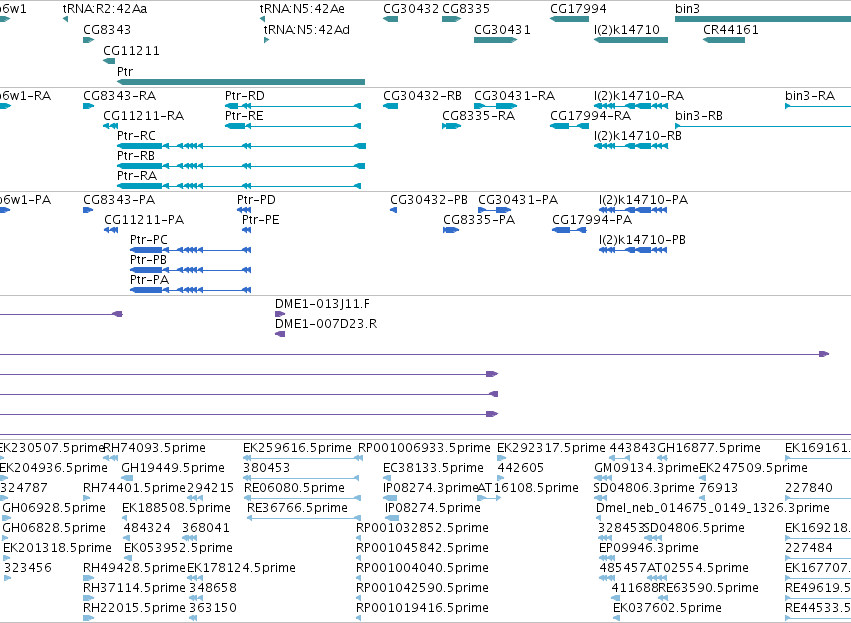Image resolution: width=851 pixels, height=623 pixels.
Task: Click the l(2)k14710 gene label
Action: (x=627, y=30)
